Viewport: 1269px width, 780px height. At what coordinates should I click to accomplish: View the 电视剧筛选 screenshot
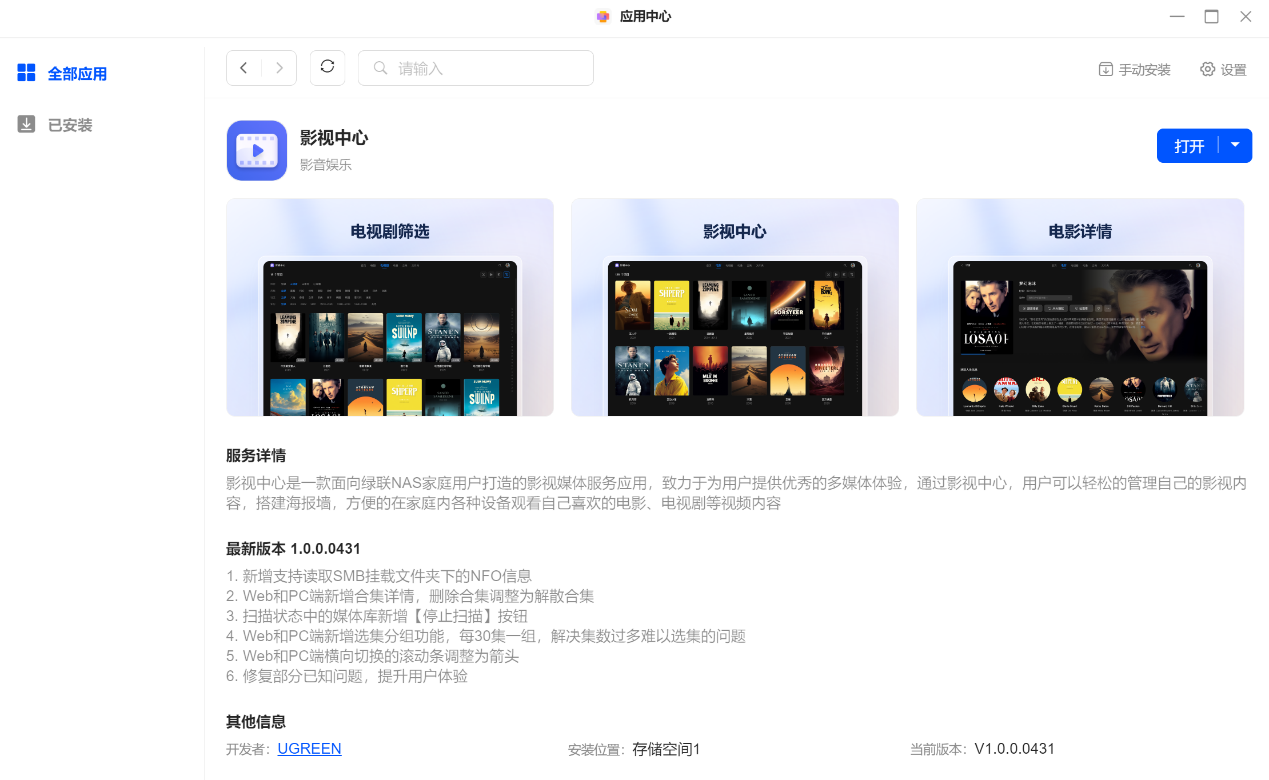coord(390,307)
